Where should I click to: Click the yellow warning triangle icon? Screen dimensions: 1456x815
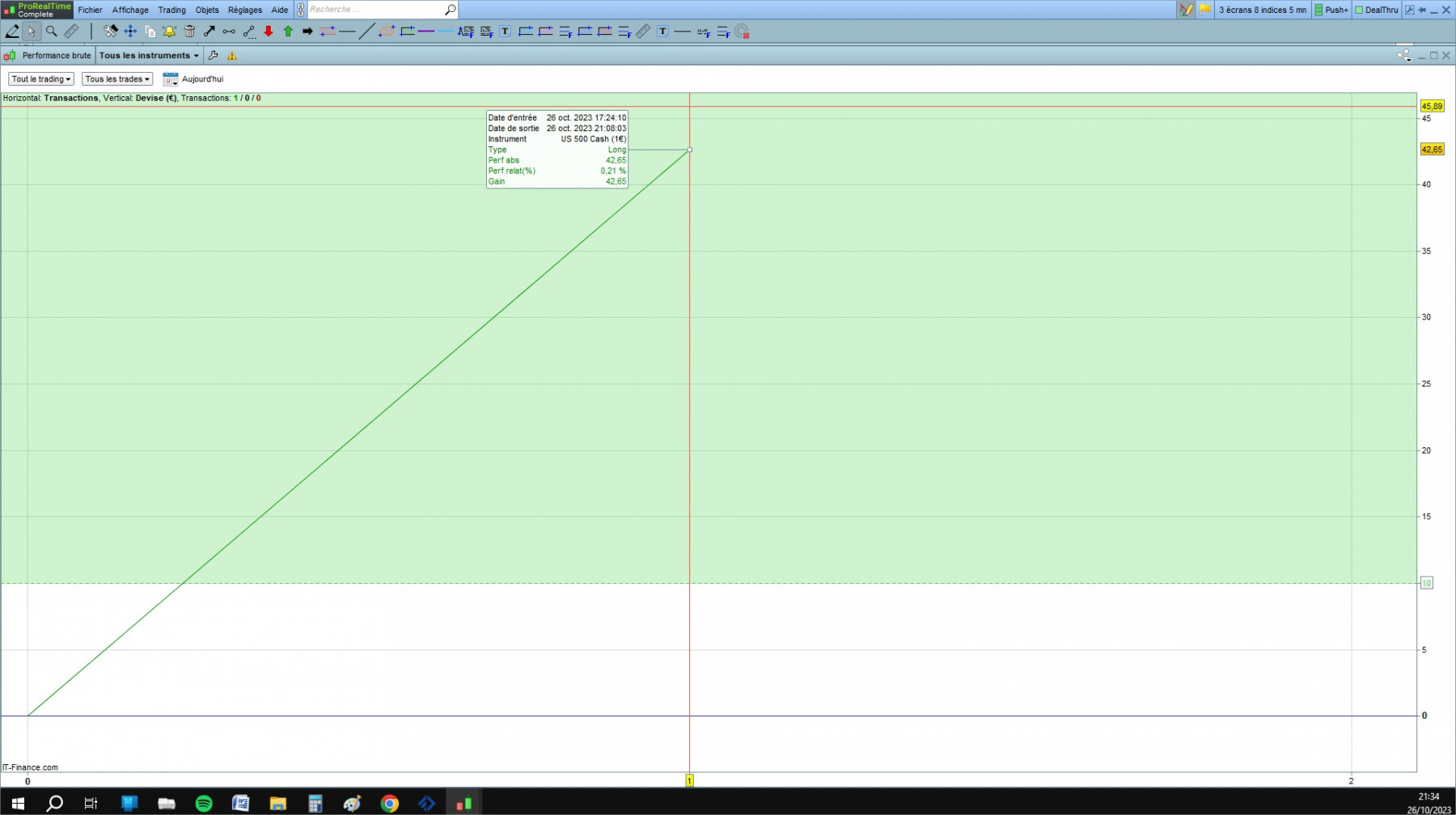pyautogui.click(x=232, y=56)
